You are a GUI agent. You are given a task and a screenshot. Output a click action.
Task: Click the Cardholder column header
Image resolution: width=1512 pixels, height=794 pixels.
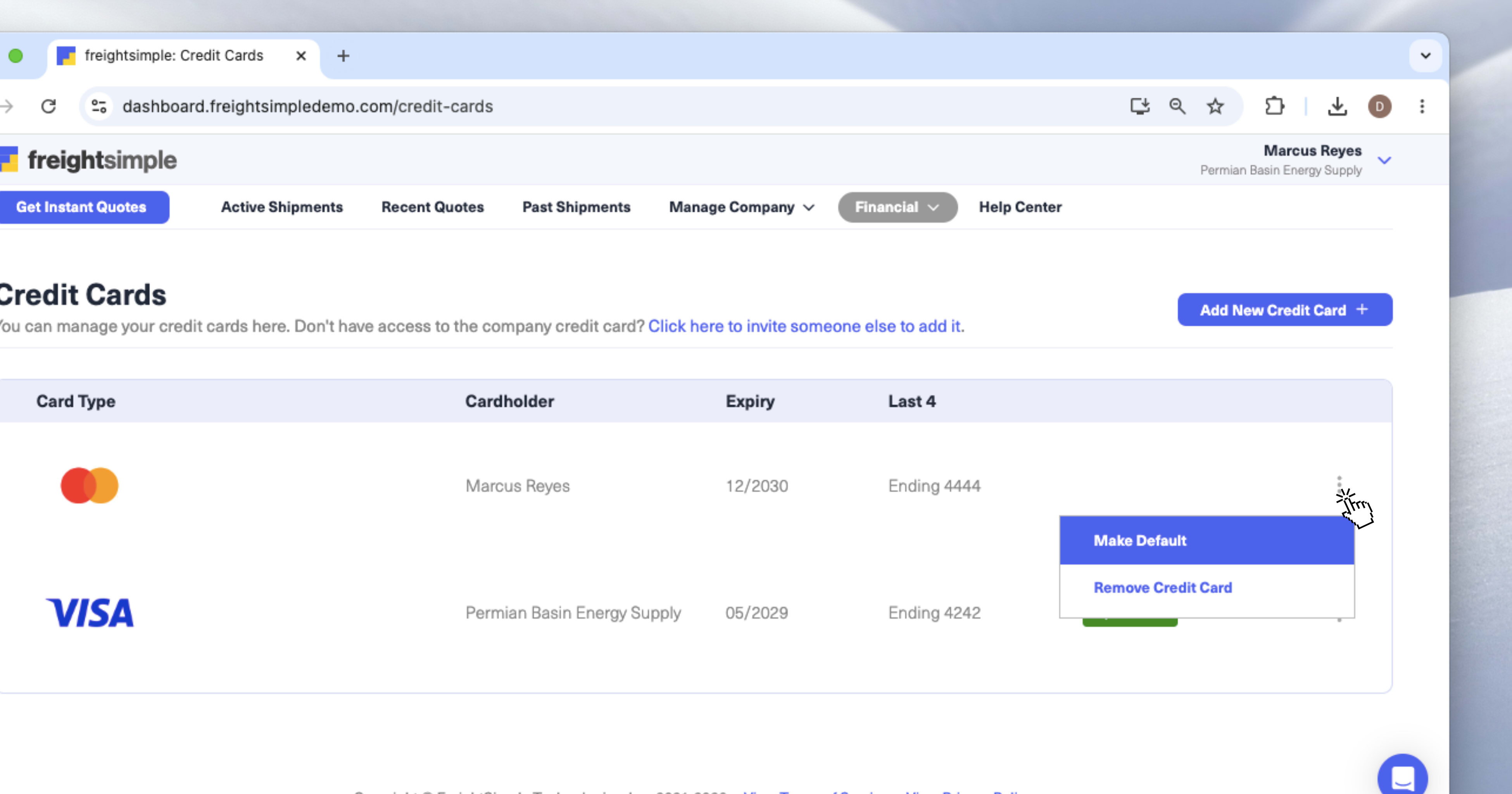click(509, 401)
